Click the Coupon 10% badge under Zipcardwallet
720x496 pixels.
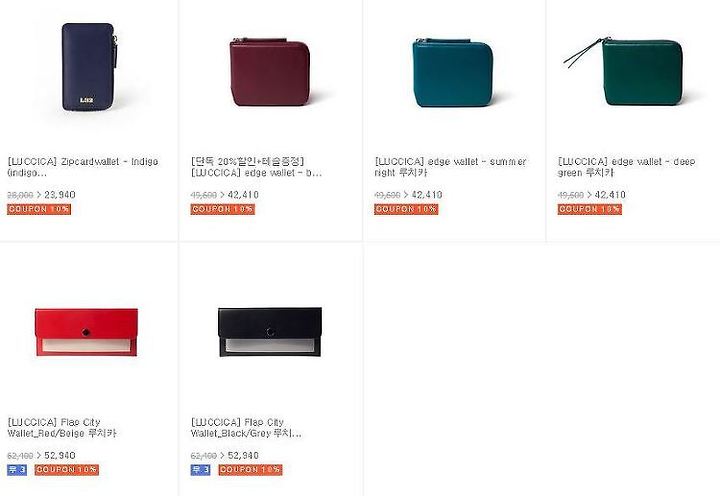[39, 209]
